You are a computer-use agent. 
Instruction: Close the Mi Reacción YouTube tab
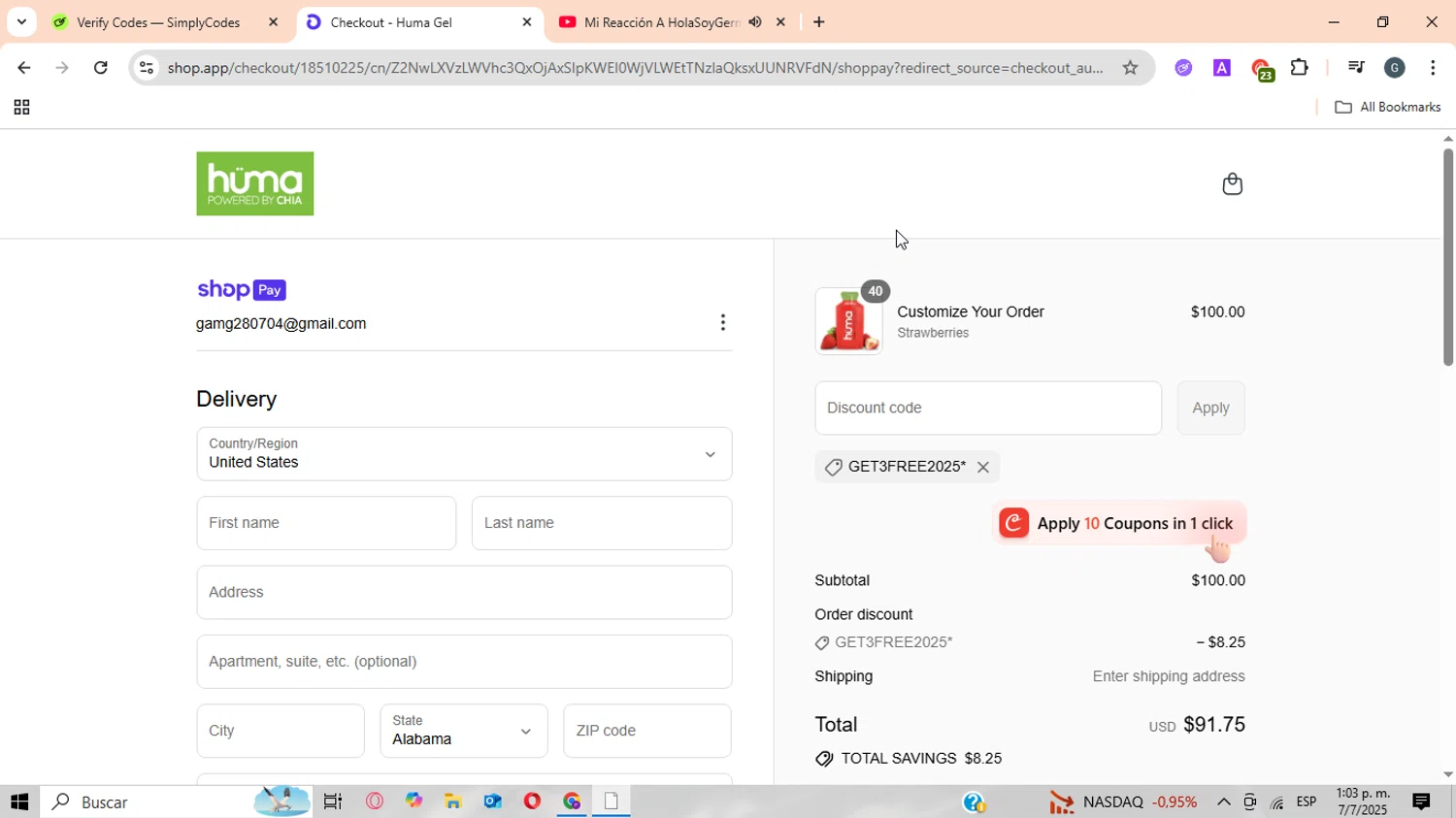(x=780, y=22)
